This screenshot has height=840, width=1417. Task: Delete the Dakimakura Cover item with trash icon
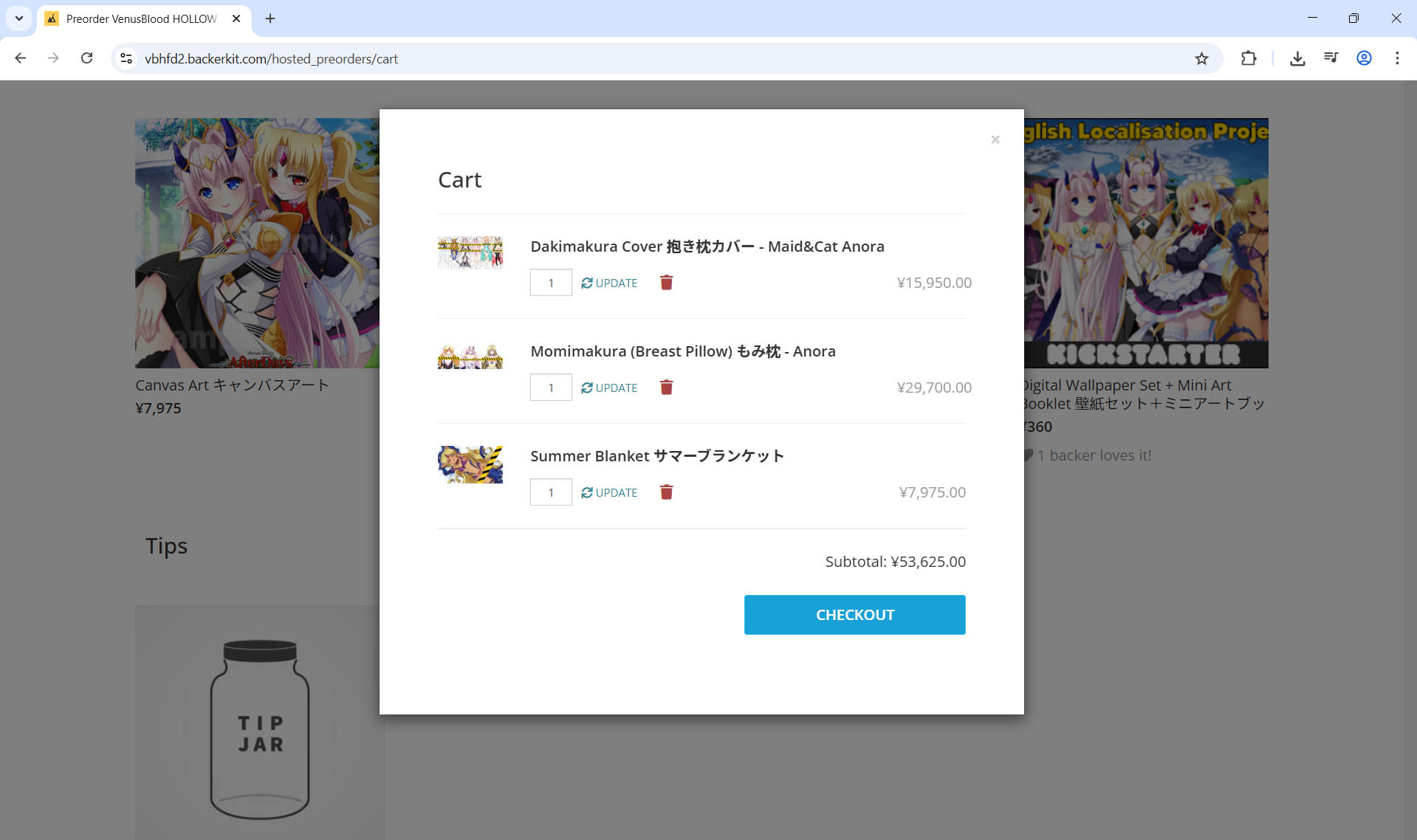click(666, 283)
